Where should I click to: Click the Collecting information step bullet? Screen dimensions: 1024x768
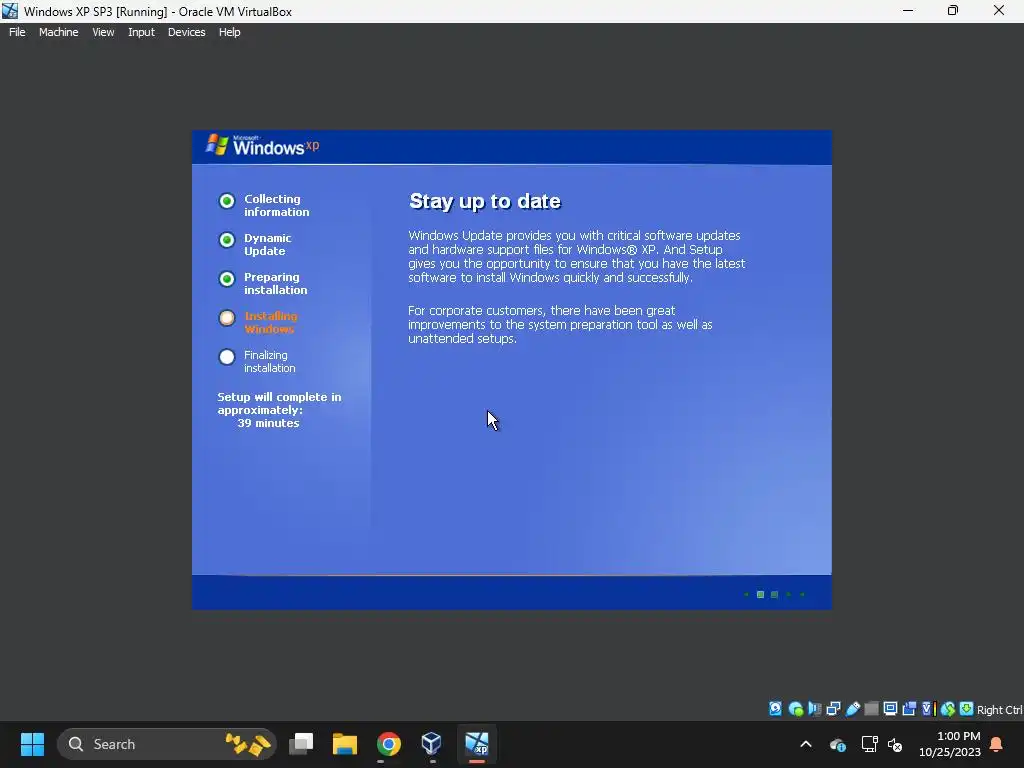(x=227, y=200)
